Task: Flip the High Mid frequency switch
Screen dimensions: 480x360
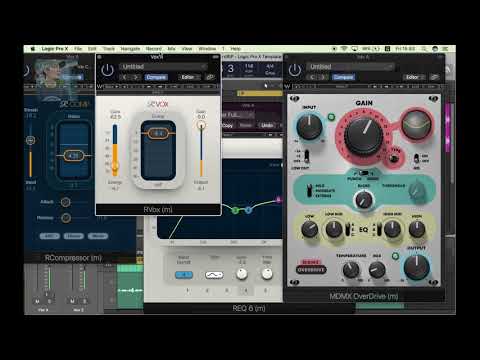Action: pos(379,229)
